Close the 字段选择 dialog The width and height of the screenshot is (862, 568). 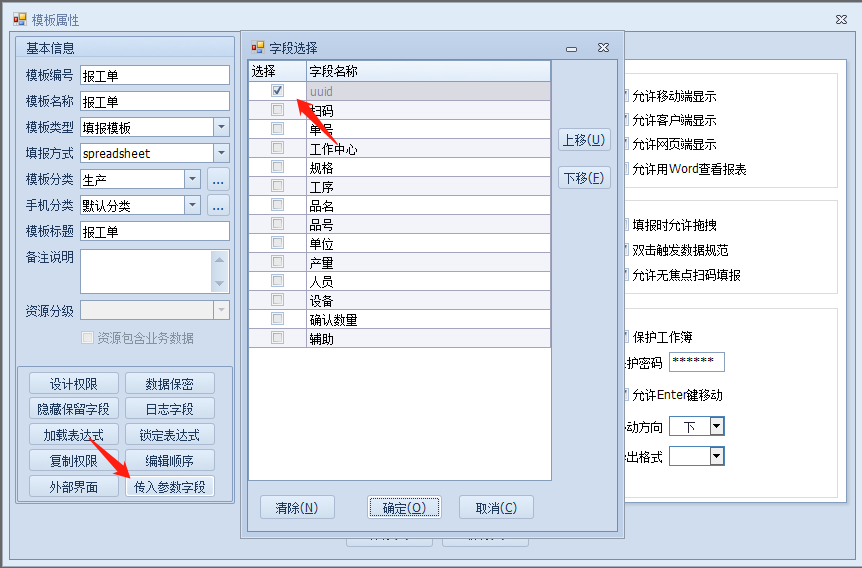tap(603, 47)
